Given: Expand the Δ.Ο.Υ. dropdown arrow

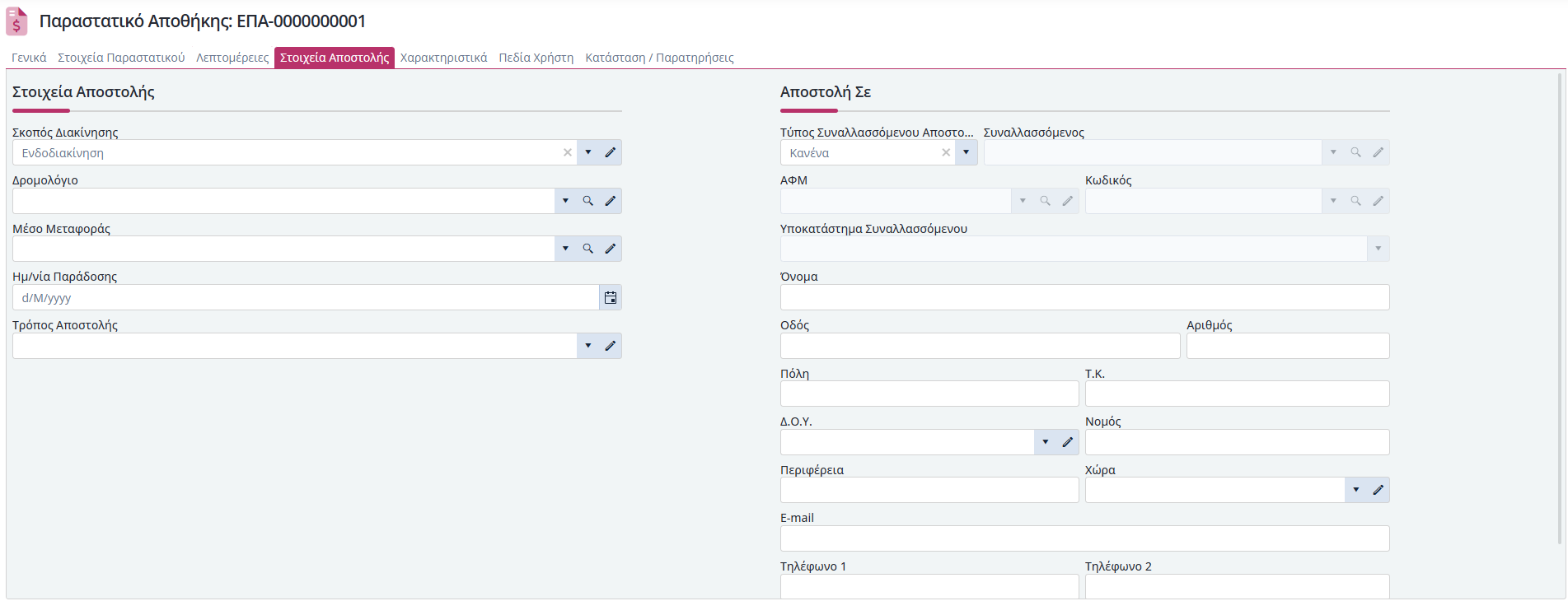Looking at the screenshot, I should click(1046, 442).
